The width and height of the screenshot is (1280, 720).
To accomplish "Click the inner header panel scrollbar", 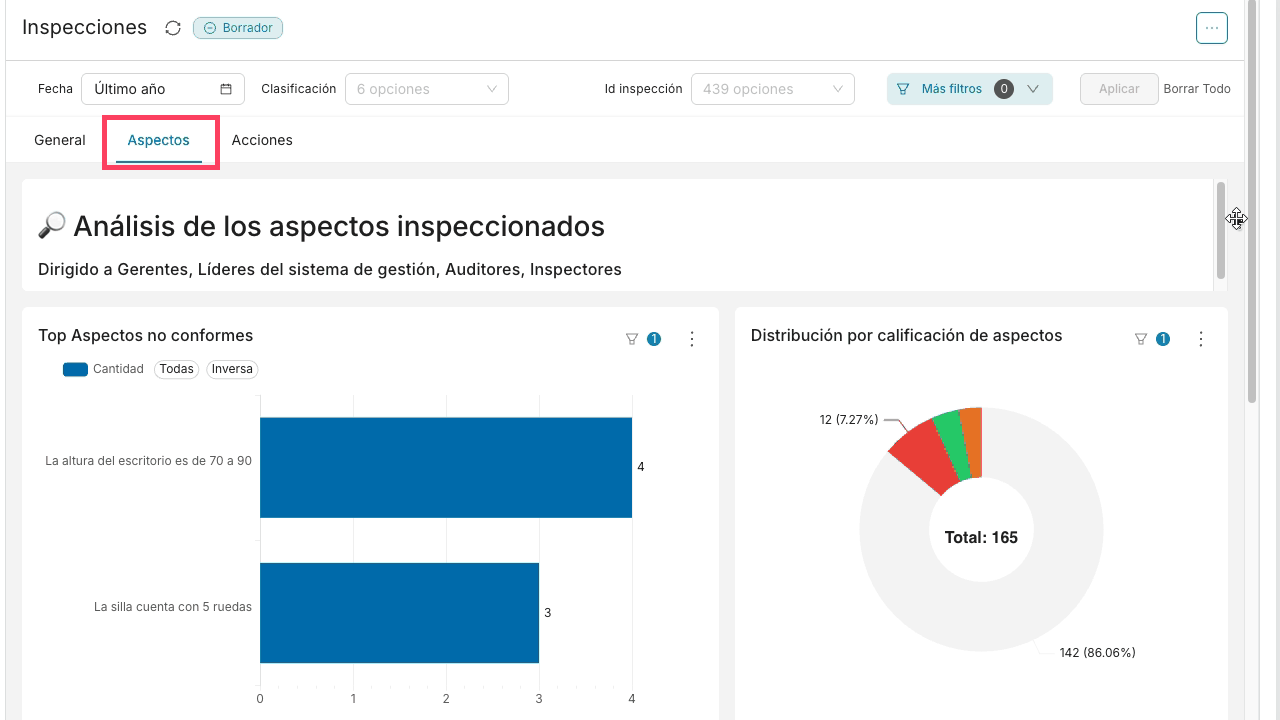I will (1220, 230).
